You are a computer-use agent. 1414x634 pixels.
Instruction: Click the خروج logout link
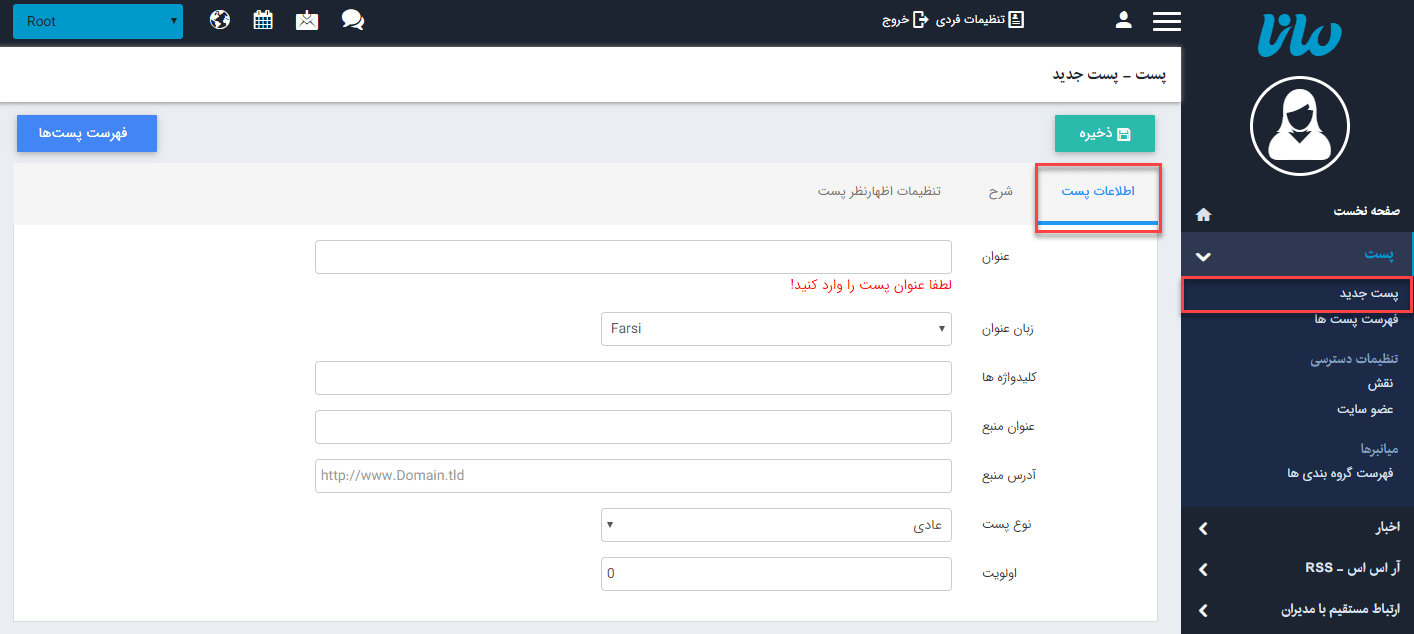point(905,20)
